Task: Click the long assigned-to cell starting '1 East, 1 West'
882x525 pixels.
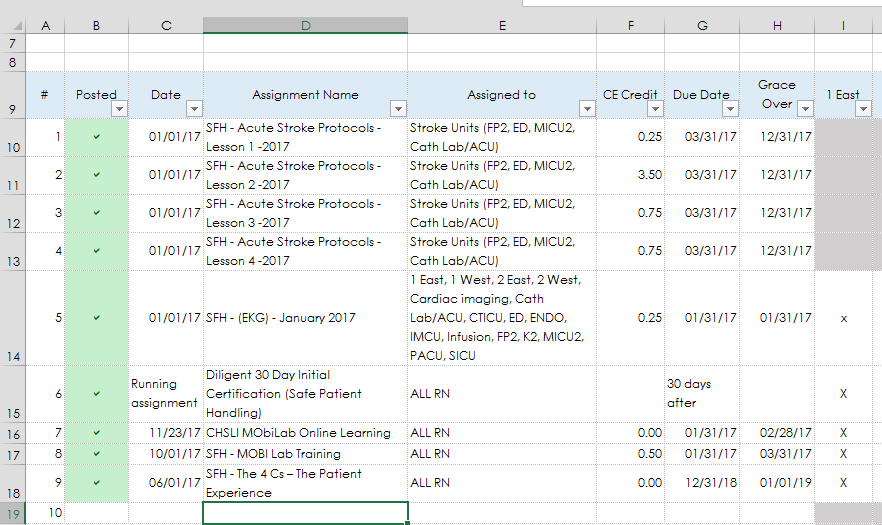Action: [x=502, y=318]
